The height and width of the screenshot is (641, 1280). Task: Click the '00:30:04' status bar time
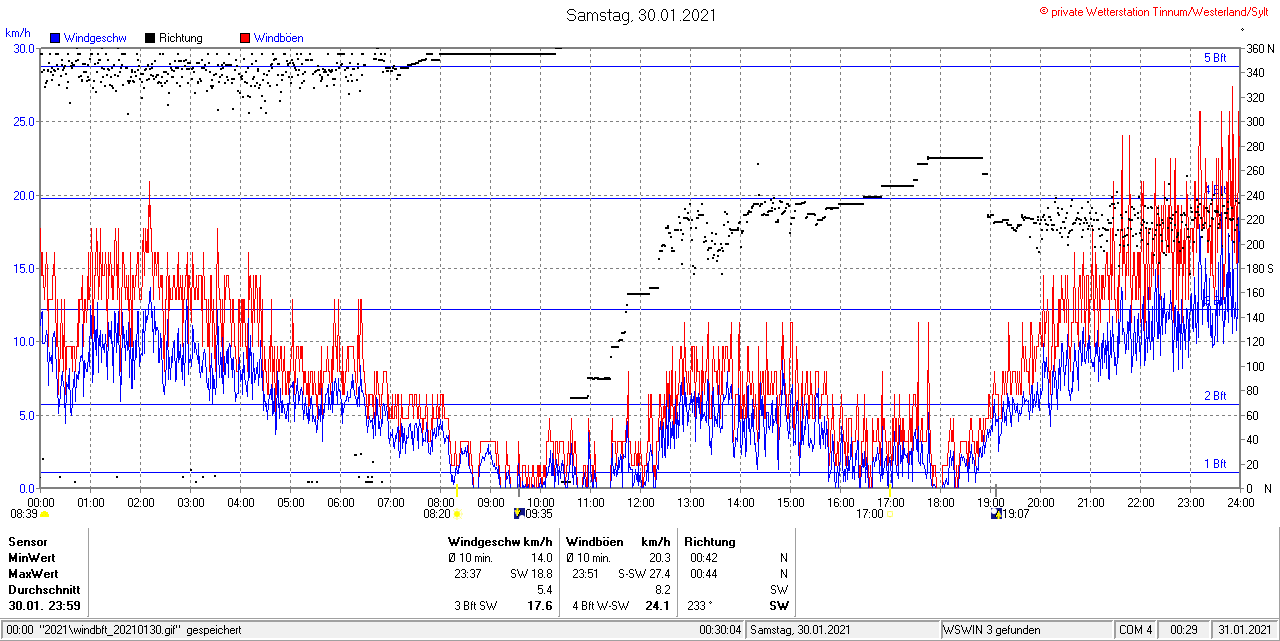pos(720,630)
